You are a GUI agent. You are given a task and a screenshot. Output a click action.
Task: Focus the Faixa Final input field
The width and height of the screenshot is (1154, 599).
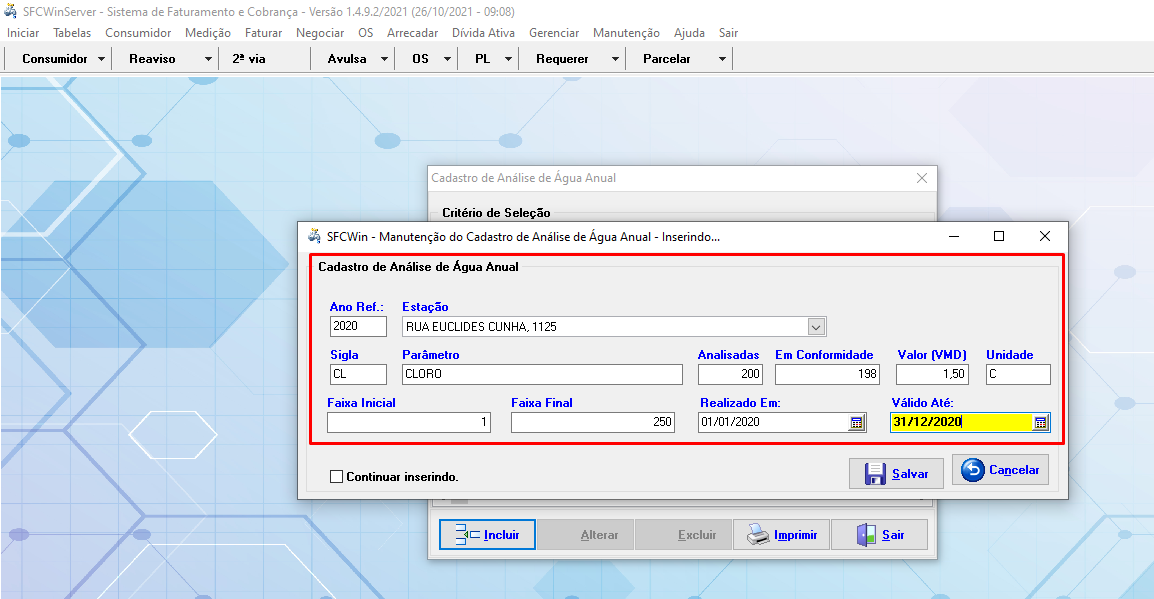coord(593,423)
